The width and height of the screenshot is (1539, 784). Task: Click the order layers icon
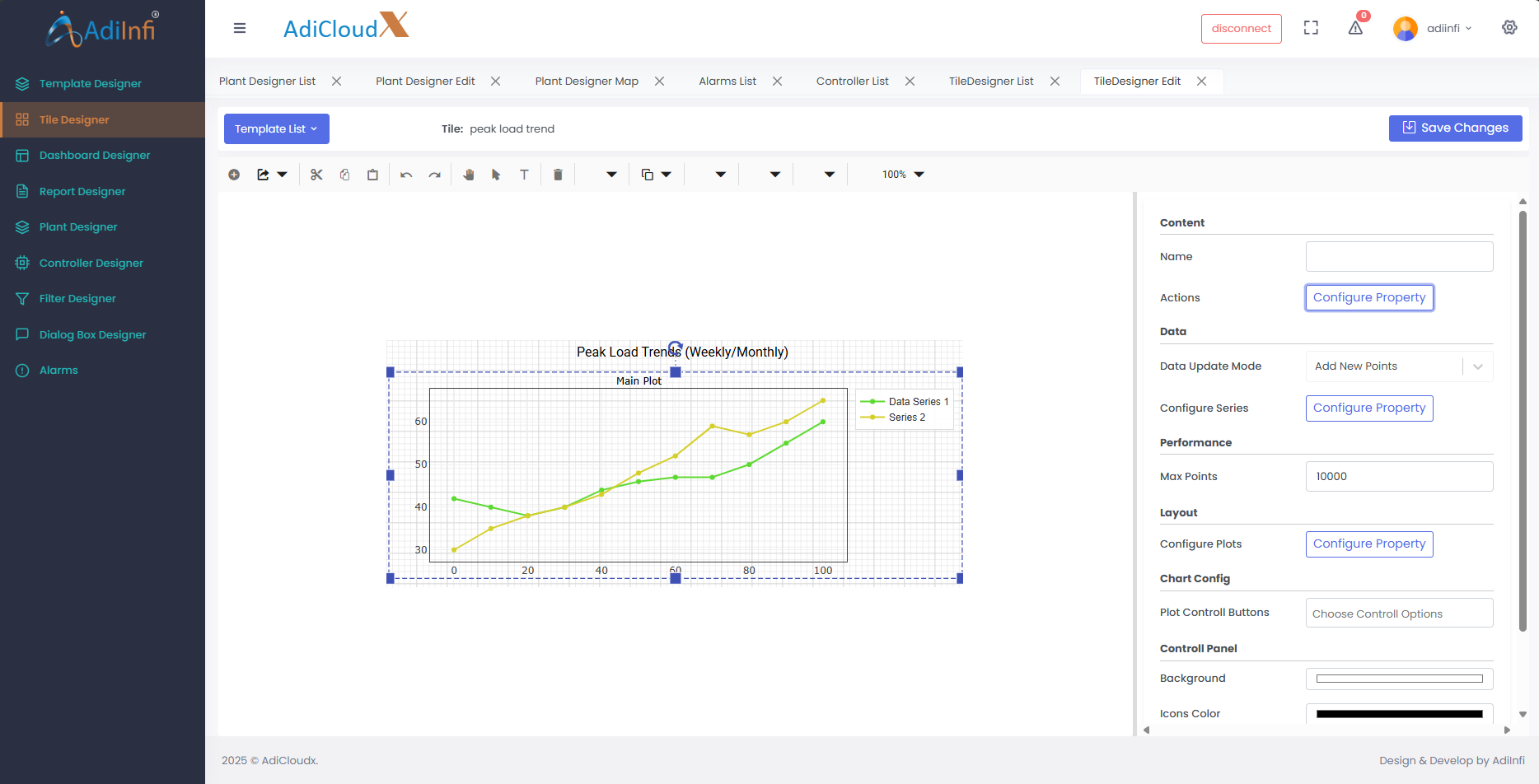(648, 175)
